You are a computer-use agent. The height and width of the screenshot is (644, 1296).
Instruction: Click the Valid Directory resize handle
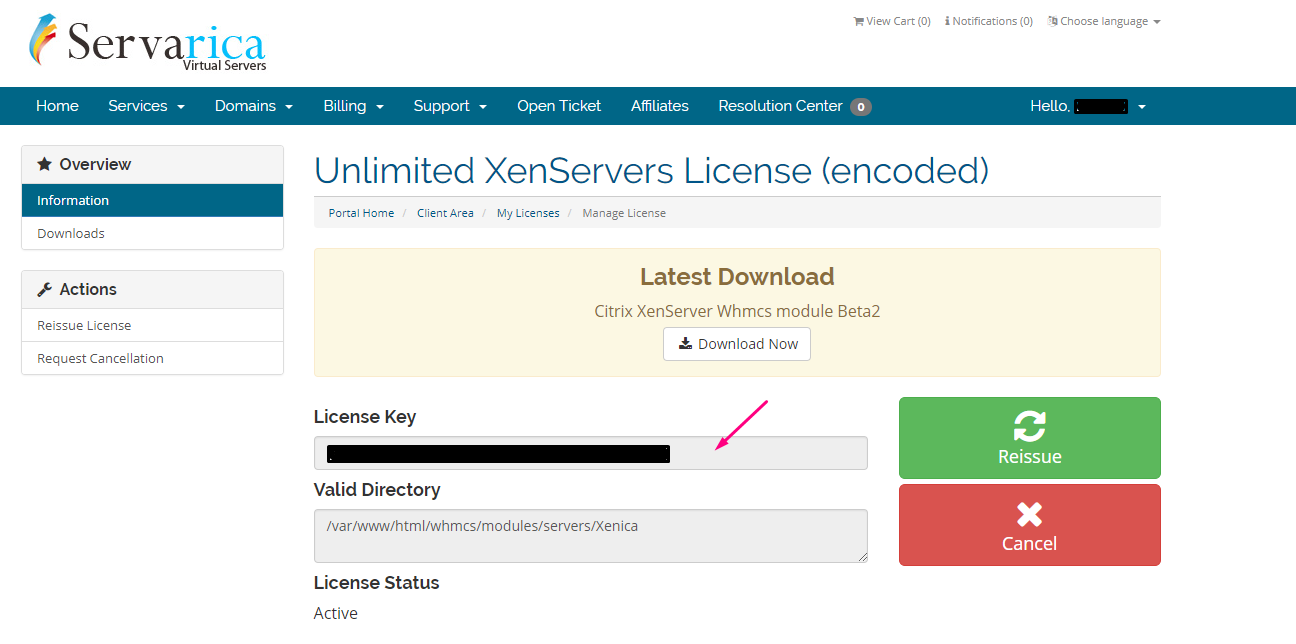pos(861,556)
